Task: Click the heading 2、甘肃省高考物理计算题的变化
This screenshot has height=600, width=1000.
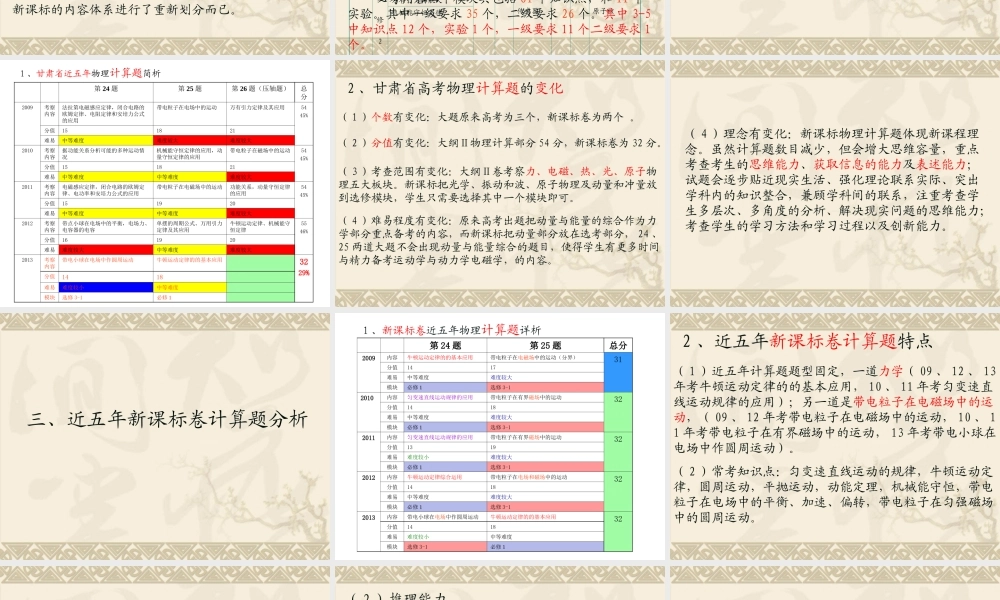Action: click(455, 88)
